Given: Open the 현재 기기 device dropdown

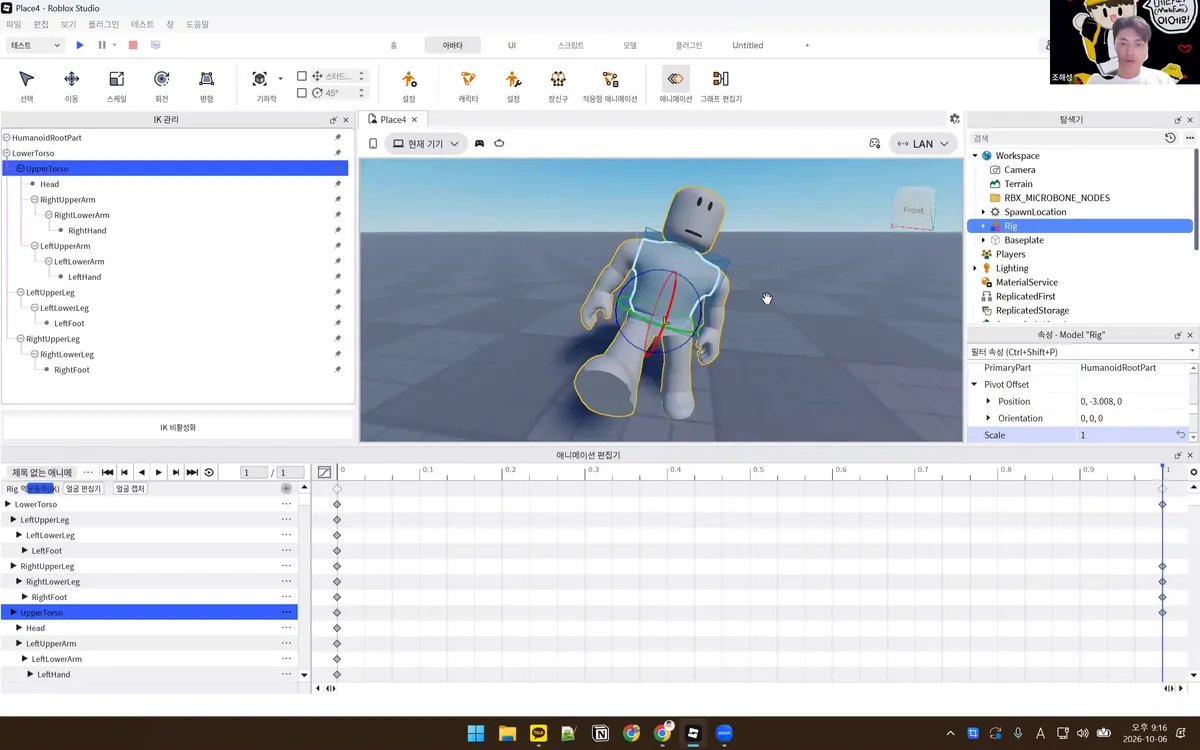Looking at the screenshot, I should [x=426, y=144].
